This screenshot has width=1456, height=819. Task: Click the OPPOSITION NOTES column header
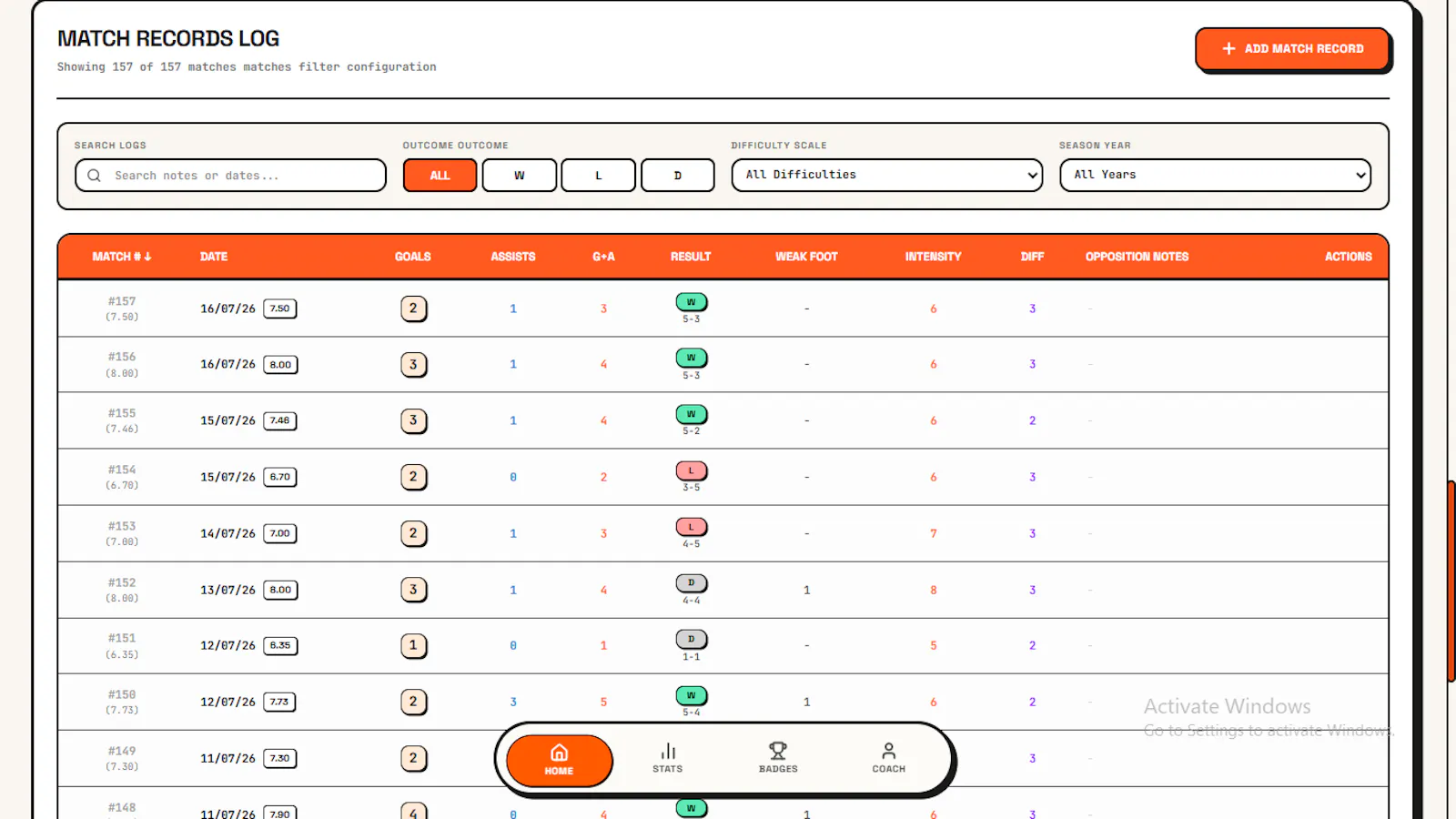[1137, 257]
